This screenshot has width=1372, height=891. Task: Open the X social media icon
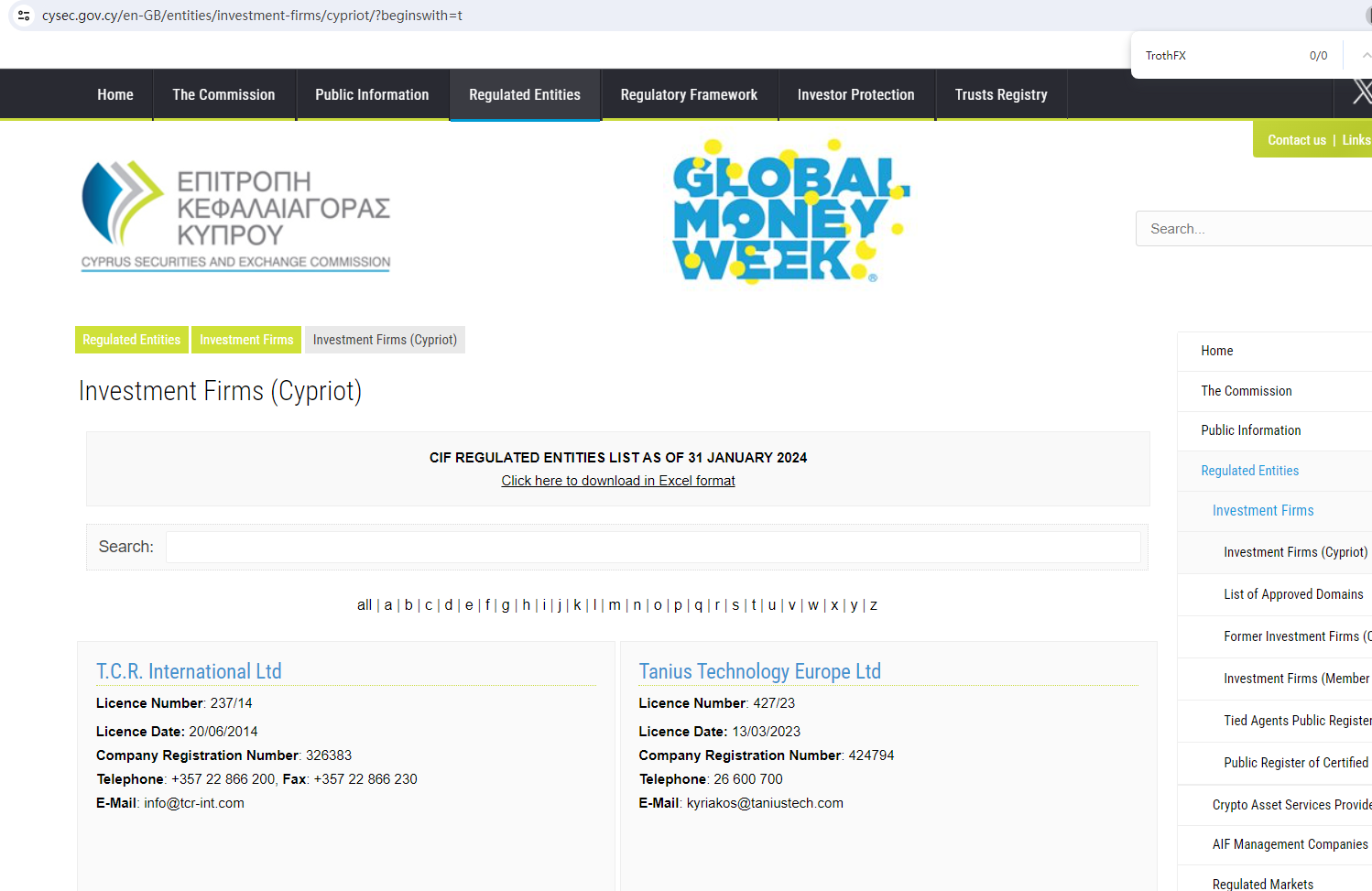[x=1362, y=92]
